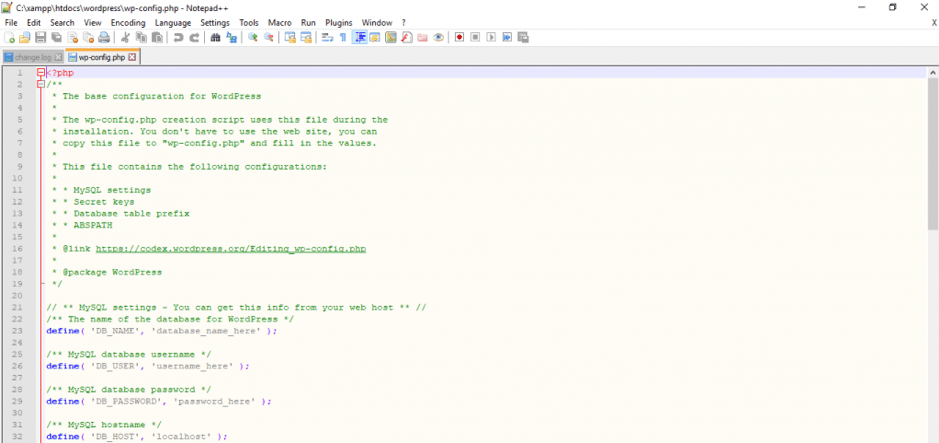This screenshot has height=443, width=939.
Task: Open the Macro menu
Action: [x=280, y=23]
